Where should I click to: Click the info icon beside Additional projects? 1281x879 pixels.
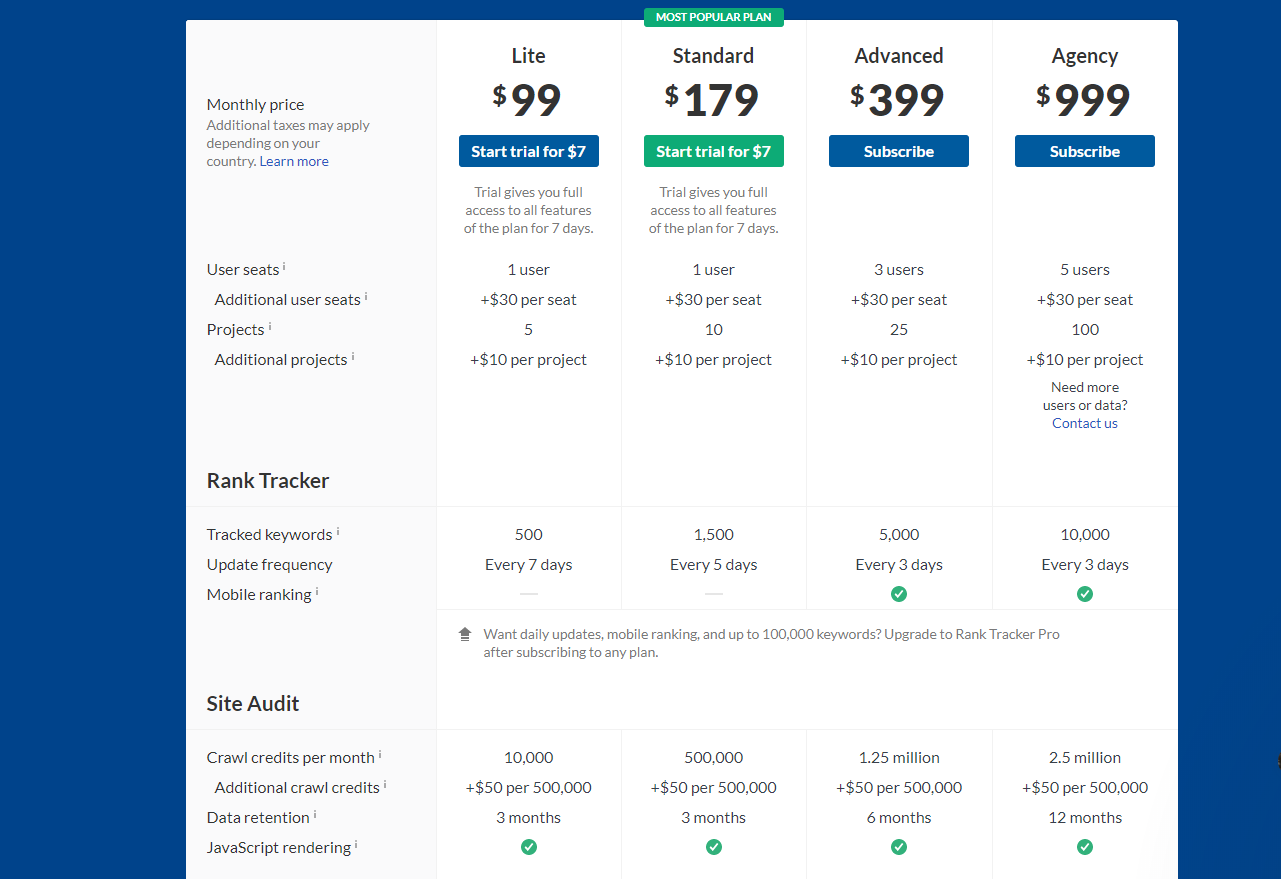pyautogui.click(x=353, y=356)
